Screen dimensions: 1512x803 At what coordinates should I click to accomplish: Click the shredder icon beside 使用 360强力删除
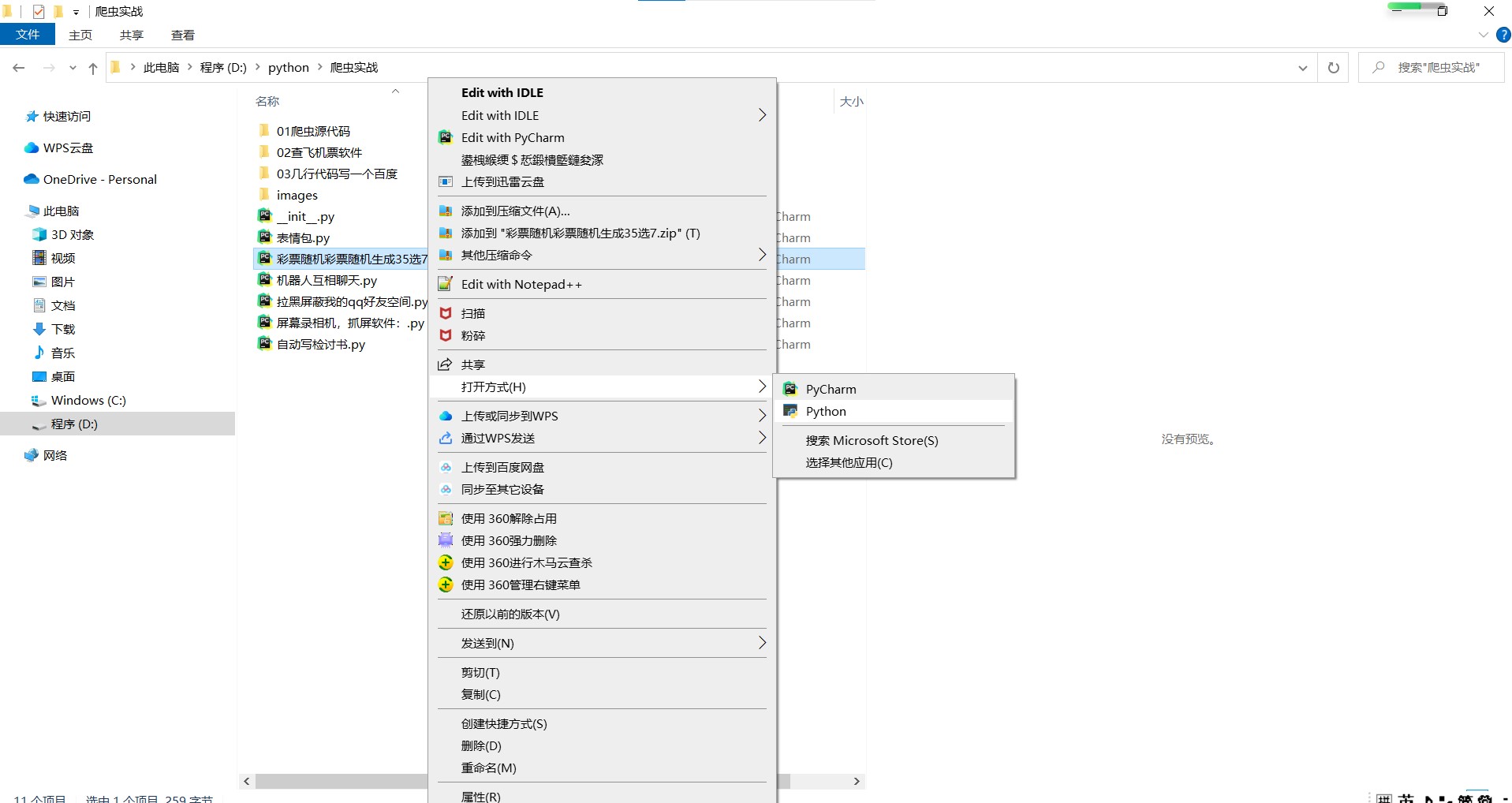click(446, 540)
